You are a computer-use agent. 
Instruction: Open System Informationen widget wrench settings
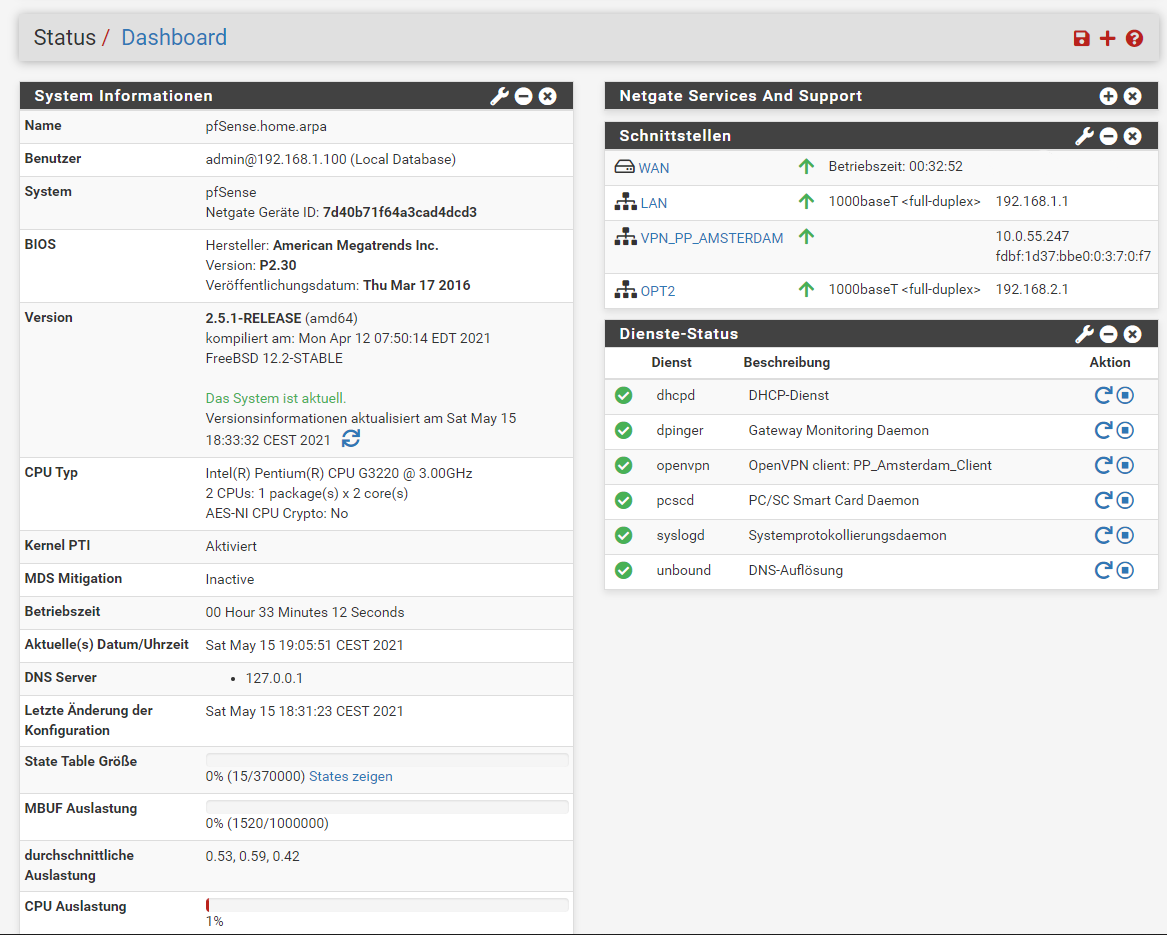(x=499, y=96)
